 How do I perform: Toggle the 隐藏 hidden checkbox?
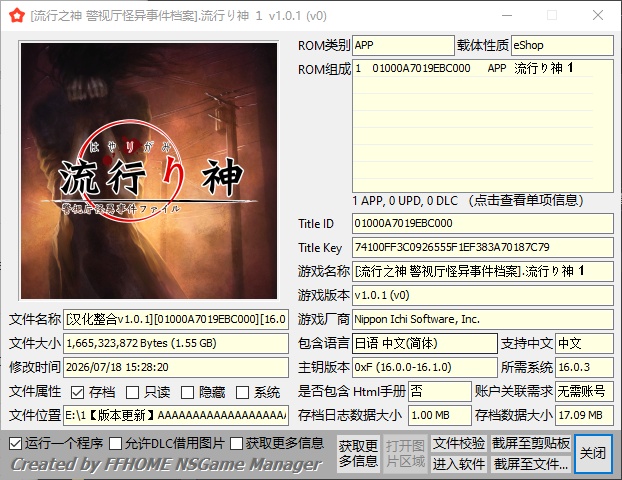187,392
